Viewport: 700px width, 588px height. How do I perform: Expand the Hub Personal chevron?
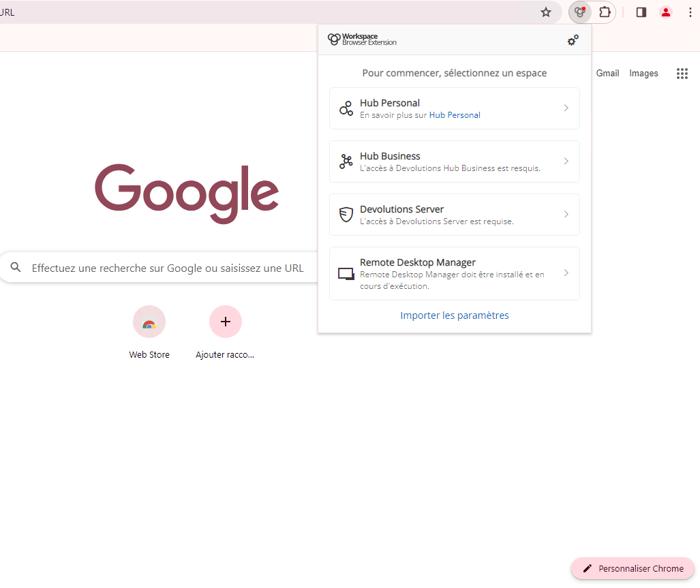(x=566, y=108)
